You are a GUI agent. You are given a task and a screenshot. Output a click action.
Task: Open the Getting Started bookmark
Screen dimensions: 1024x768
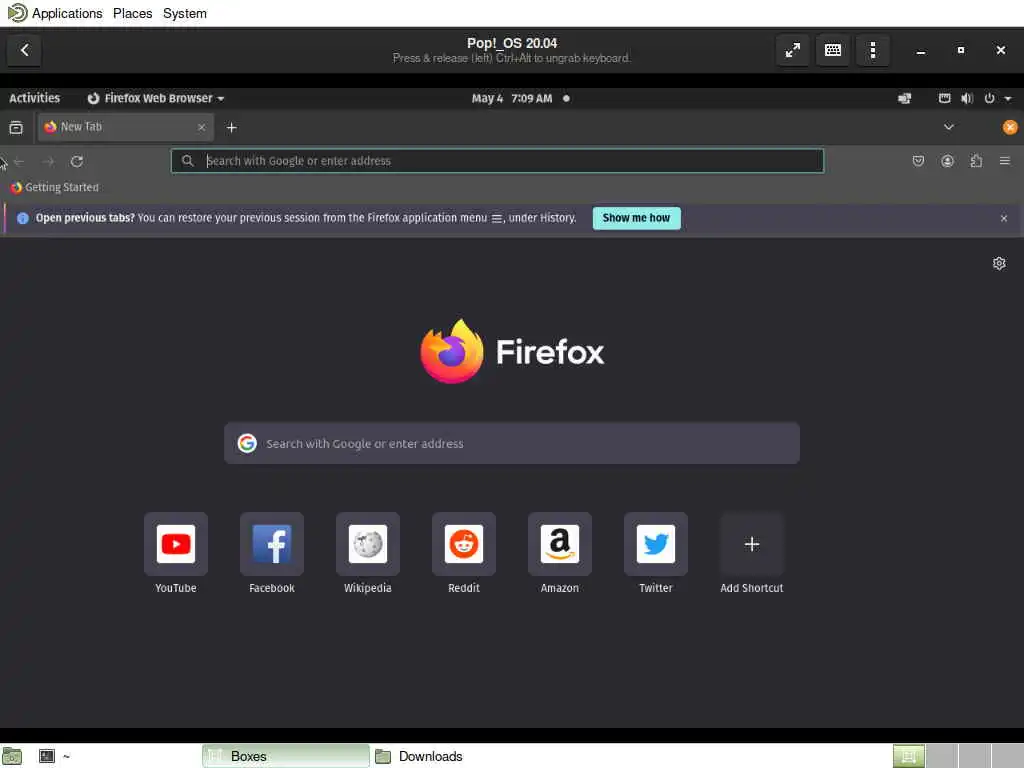55,187
